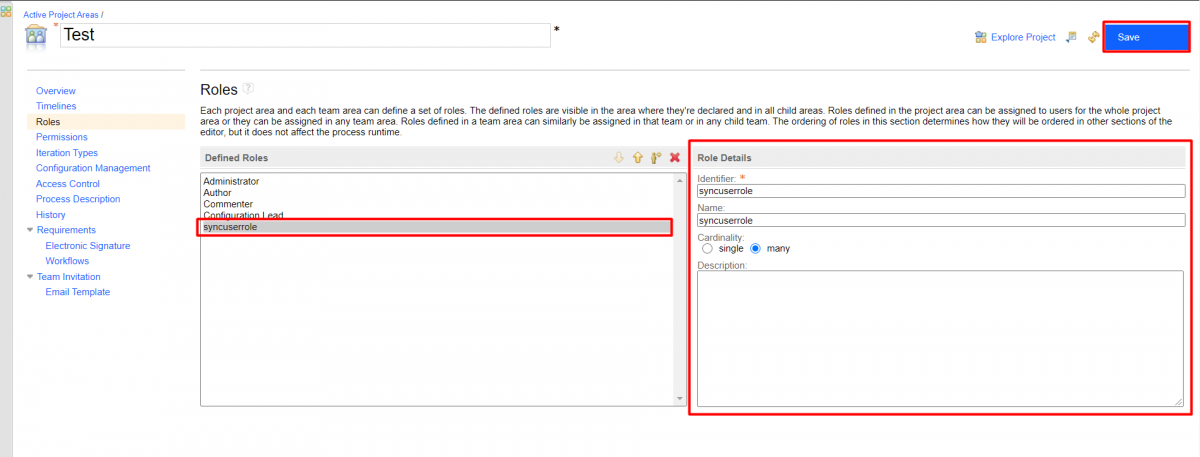
Task: Open the Explore Project link
Action: 1022,37
